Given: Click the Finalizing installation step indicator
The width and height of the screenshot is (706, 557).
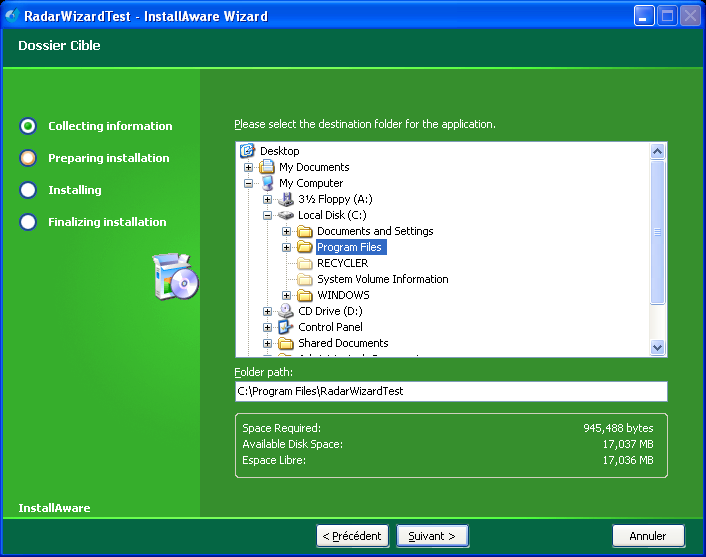Looking at the screenshot, I should tap(28, 222).
